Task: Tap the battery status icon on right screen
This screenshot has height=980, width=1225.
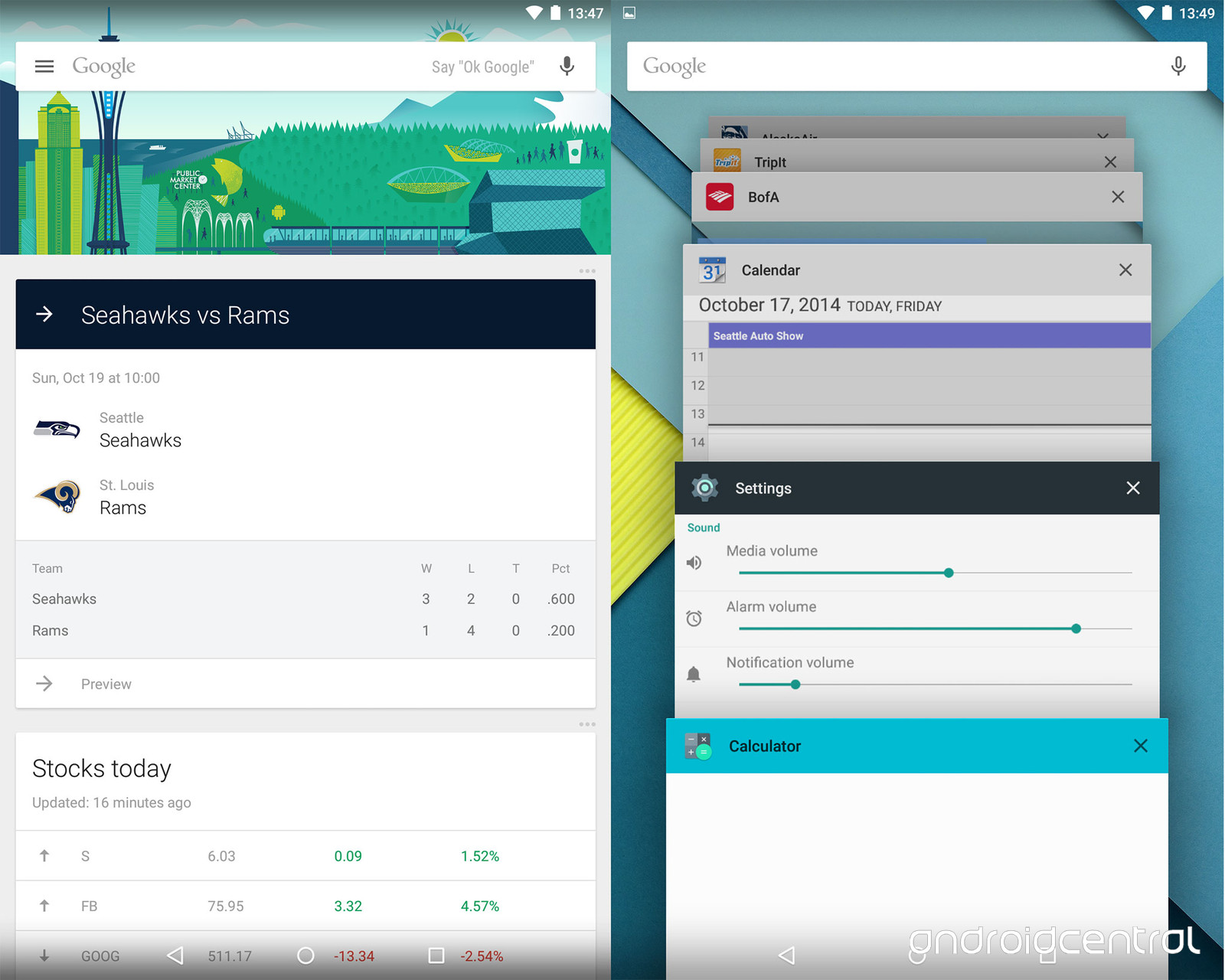Action: tap(1167, 12)
